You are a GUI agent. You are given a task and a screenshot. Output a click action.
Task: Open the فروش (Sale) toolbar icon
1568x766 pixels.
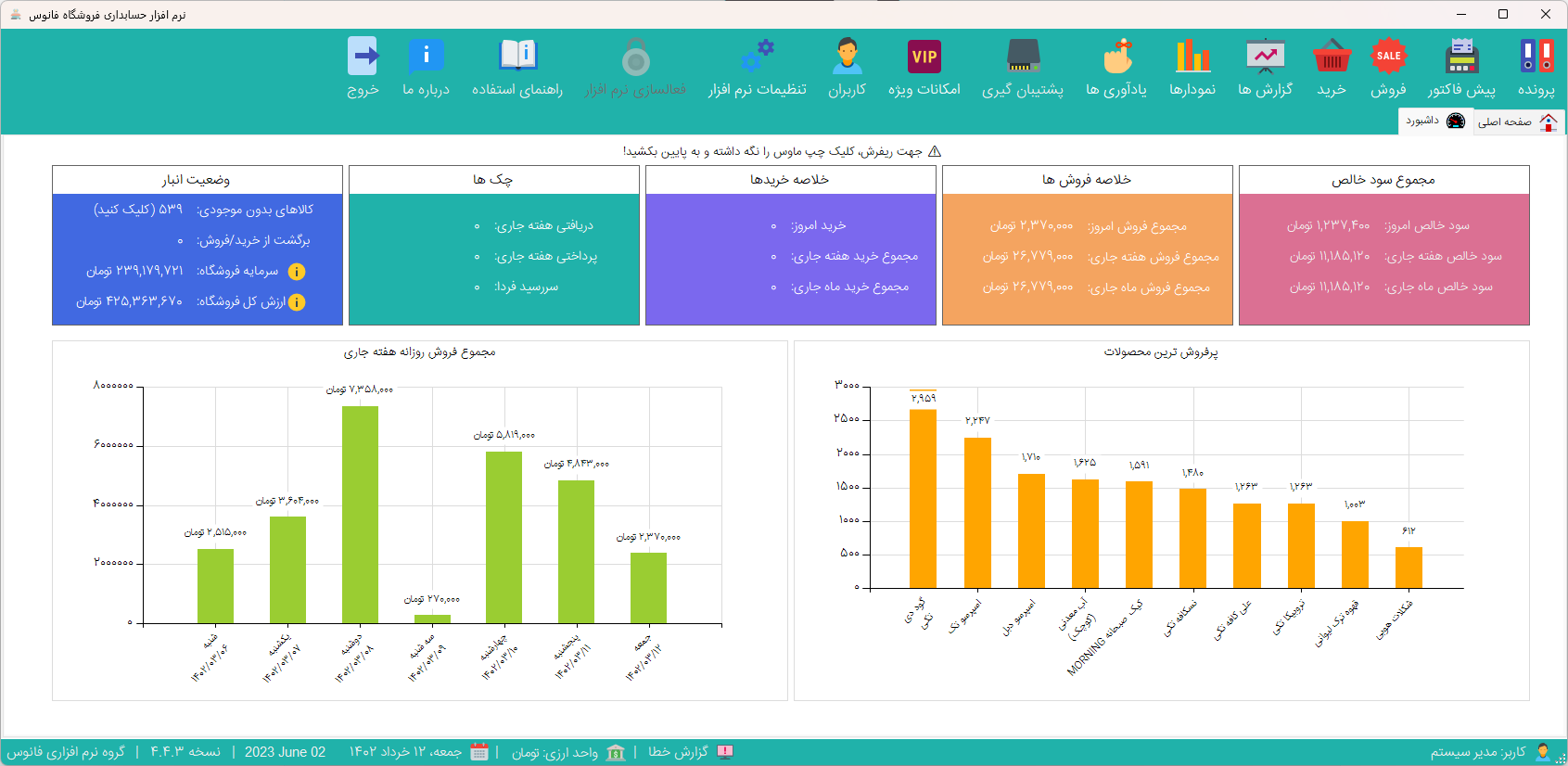coord(1388,57)
